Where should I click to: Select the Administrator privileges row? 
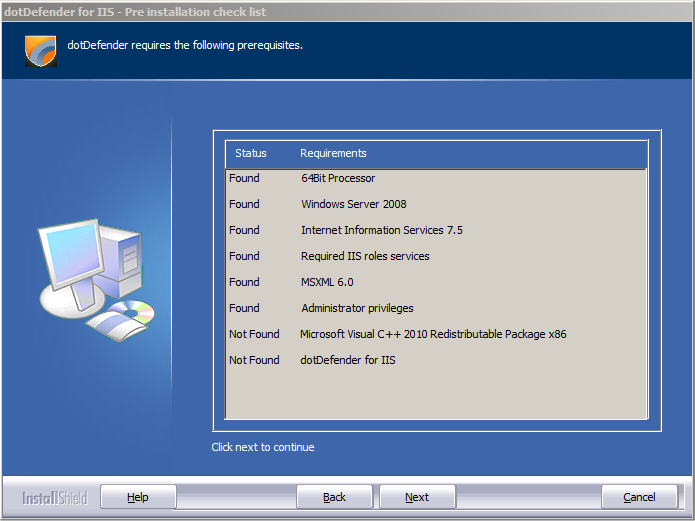[x=357, y=308]
